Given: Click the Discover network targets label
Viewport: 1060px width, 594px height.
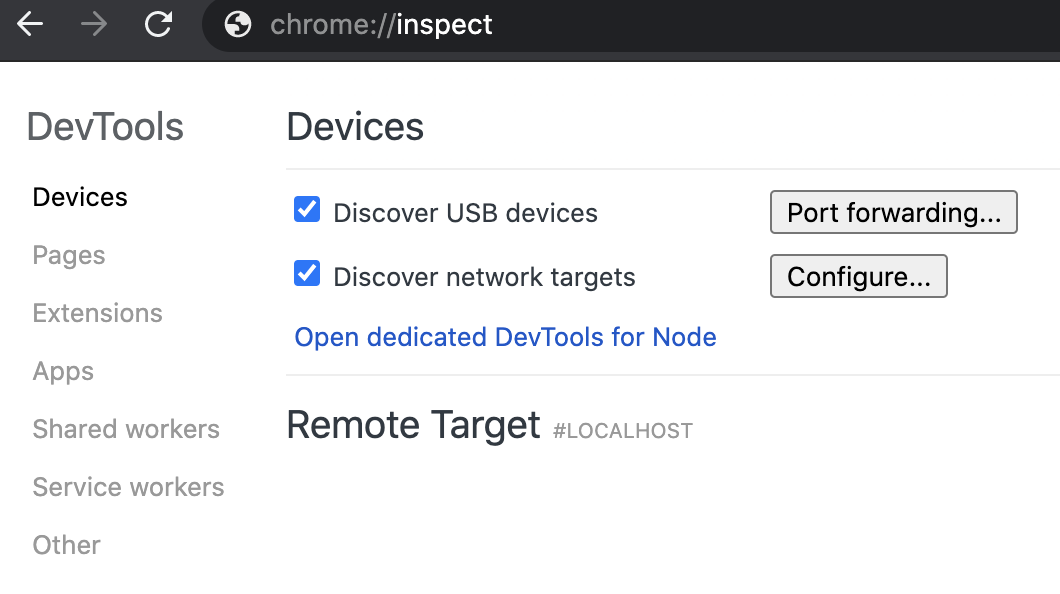Looking at the screenshot, I should coord(484,277).
